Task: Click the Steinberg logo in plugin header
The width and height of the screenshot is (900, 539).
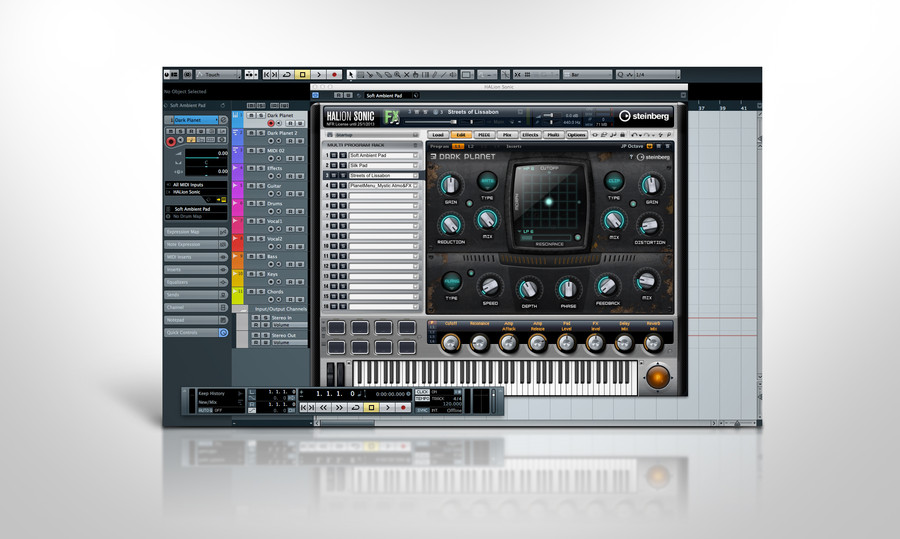Action: click(x=644, y=116)
